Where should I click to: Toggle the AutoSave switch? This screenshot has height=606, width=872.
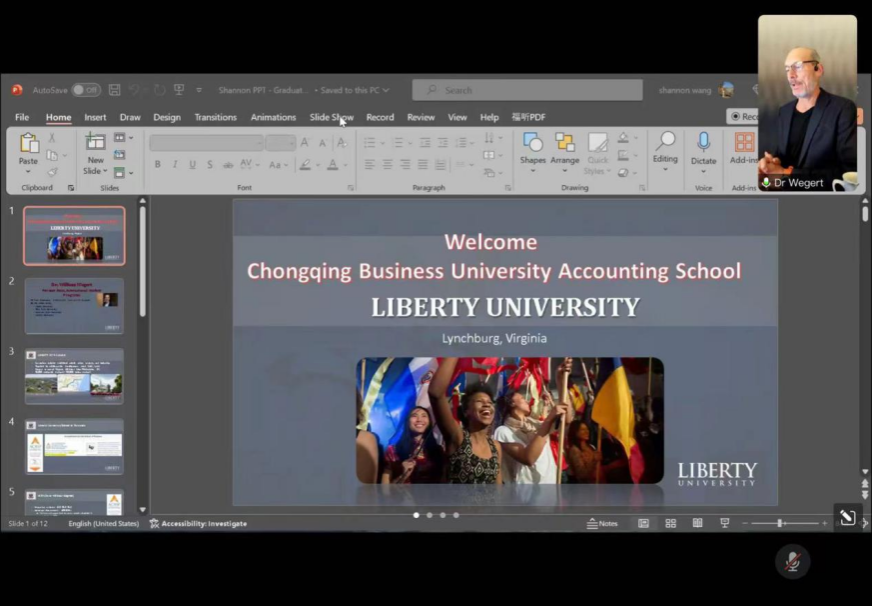click(x=86, y=90)
